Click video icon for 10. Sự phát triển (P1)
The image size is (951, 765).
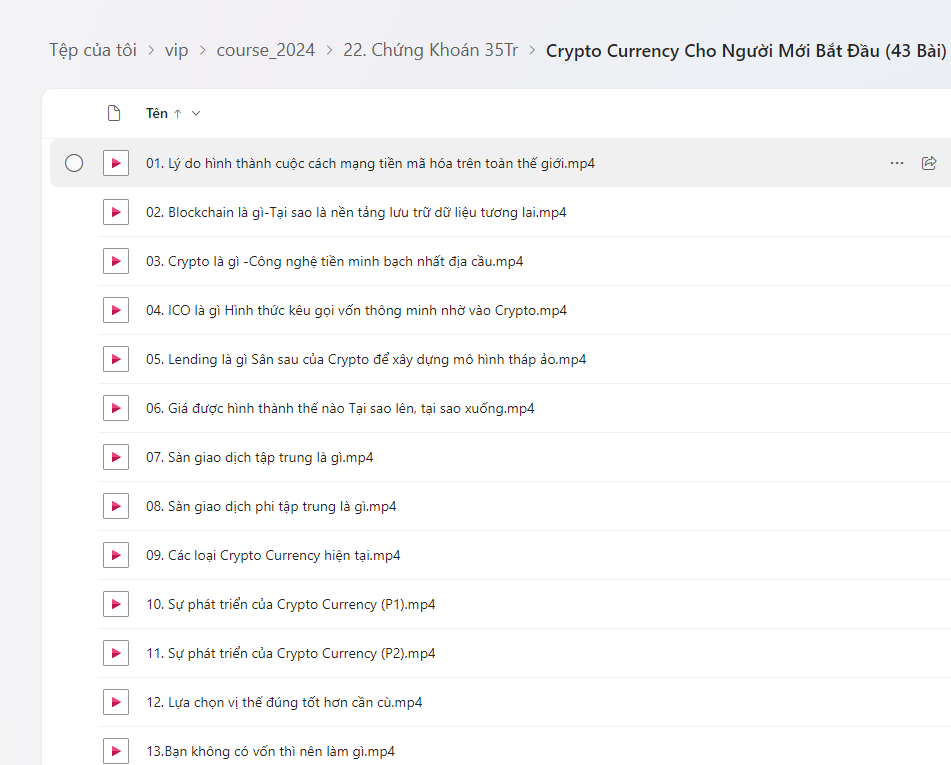(116, 604)
